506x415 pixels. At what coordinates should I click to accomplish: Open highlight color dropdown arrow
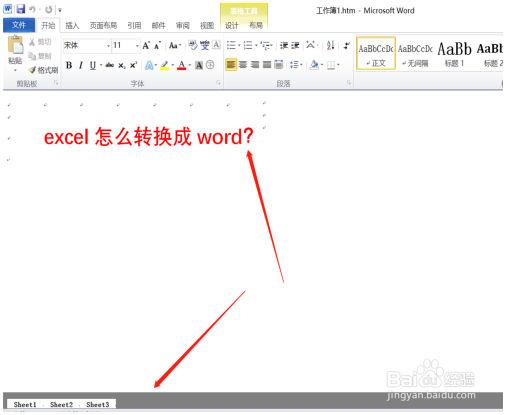(x=173, y=65)
